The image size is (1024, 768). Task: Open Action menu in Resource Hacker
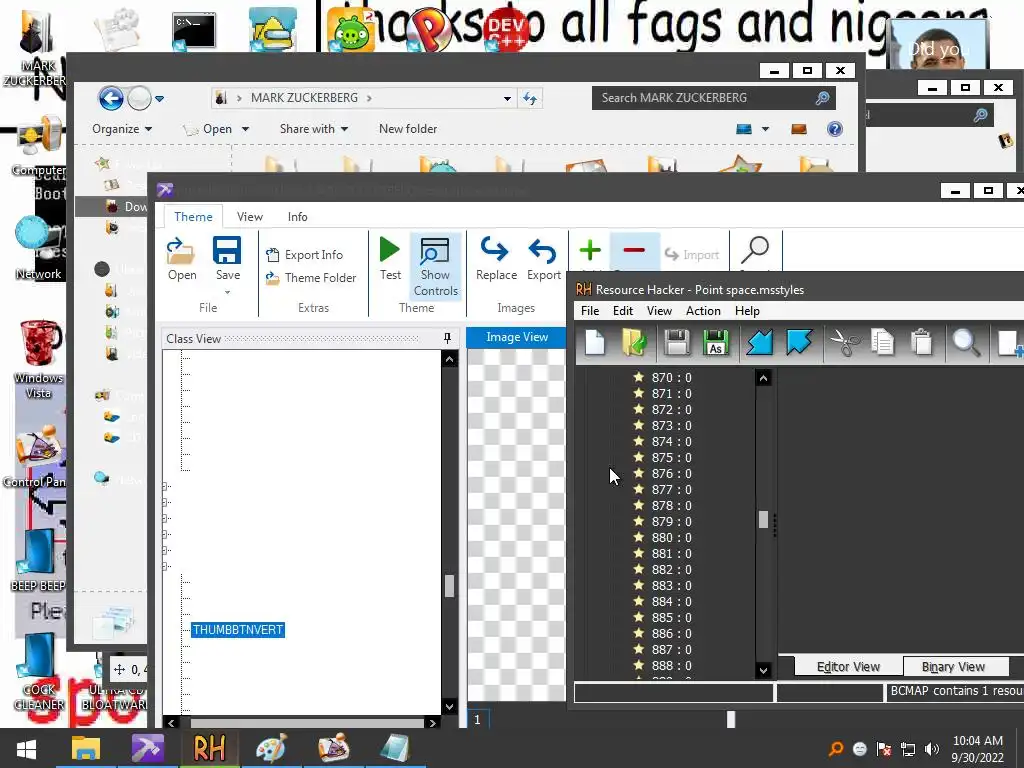point(703,311)
